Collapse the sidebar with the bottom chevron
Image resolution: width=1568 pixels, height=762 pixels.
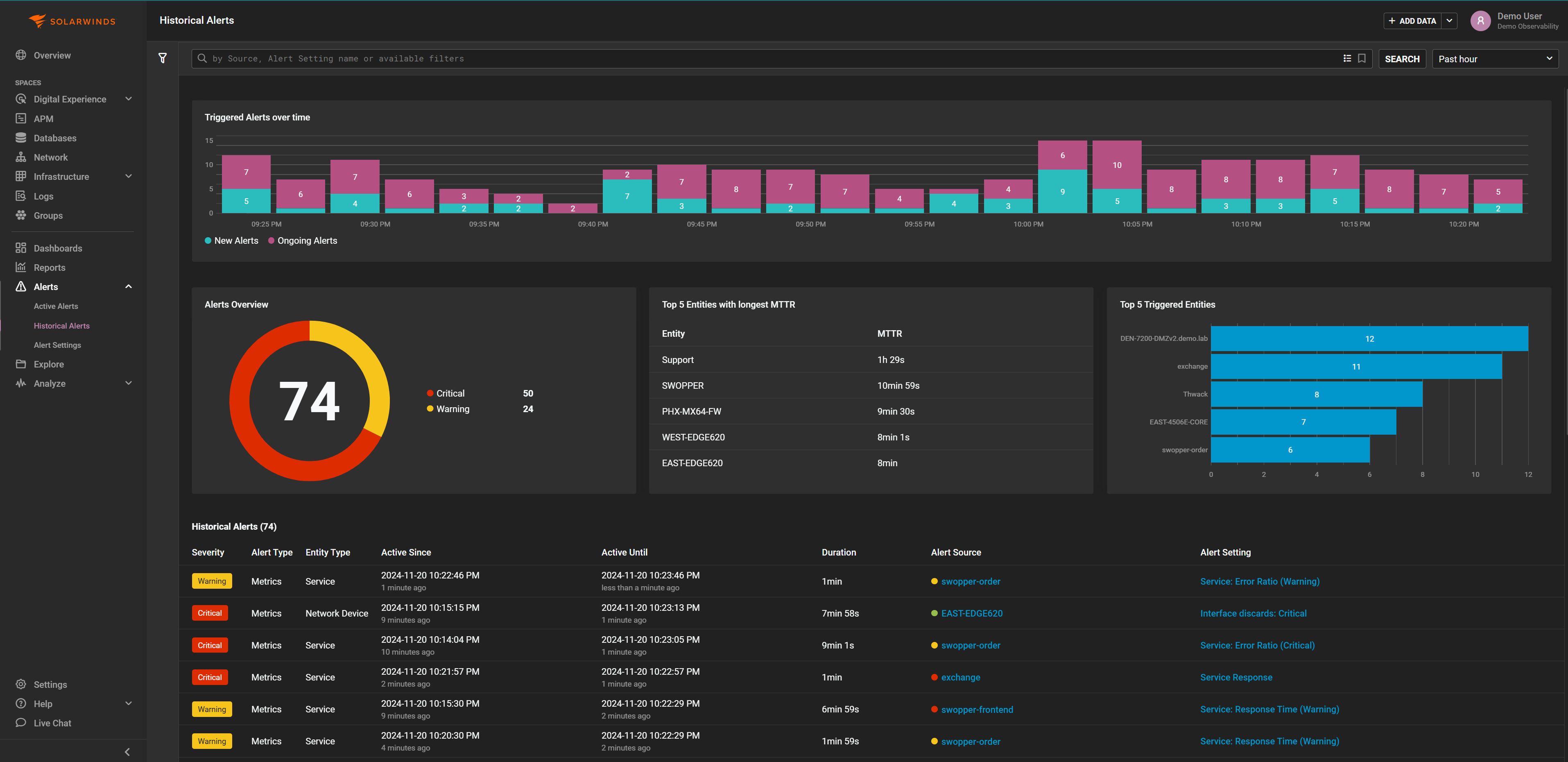pos(127,751)
